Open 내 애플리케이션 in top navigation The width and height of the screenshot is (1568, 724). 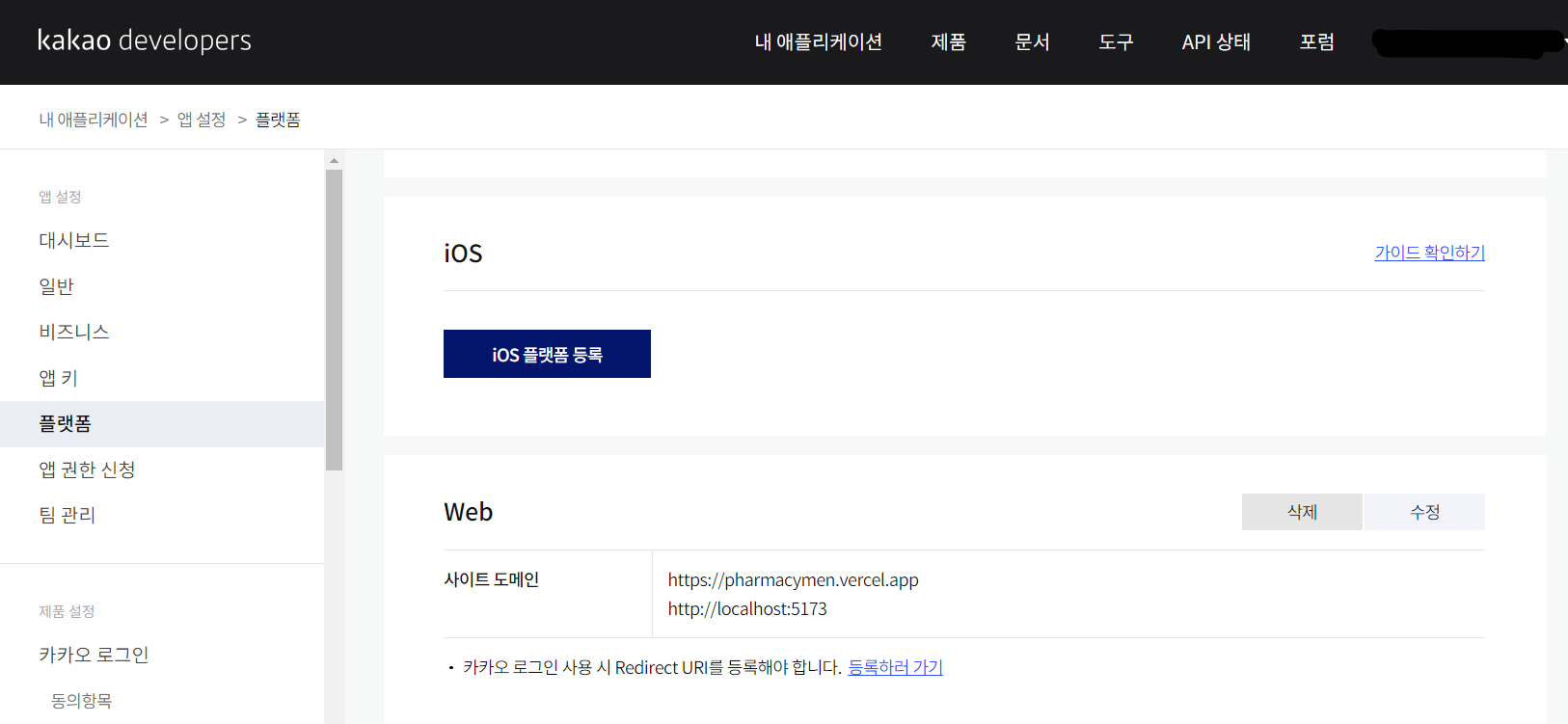(x=818, y=42)
